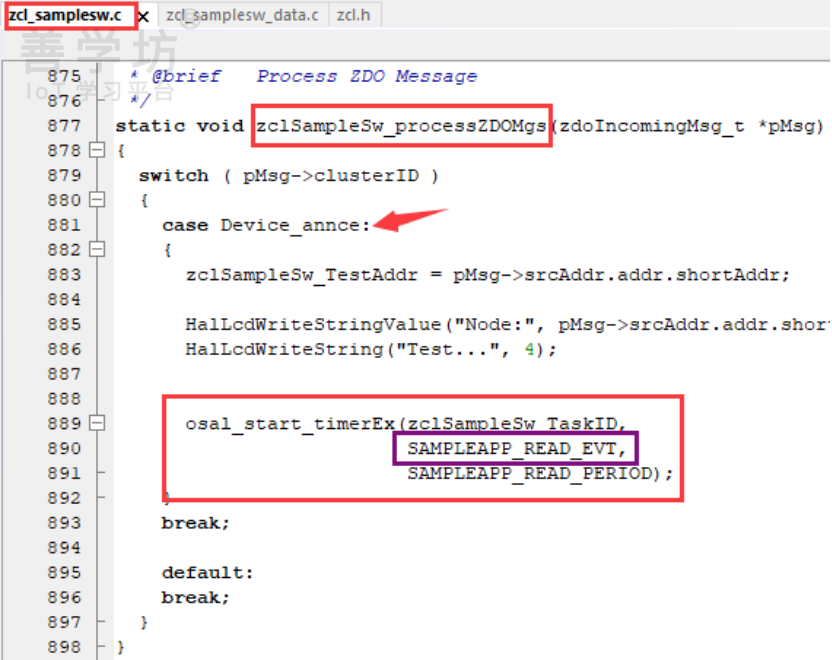Click the 'case Device_annce:' line
Screen dimensions: 832x660
266,225
